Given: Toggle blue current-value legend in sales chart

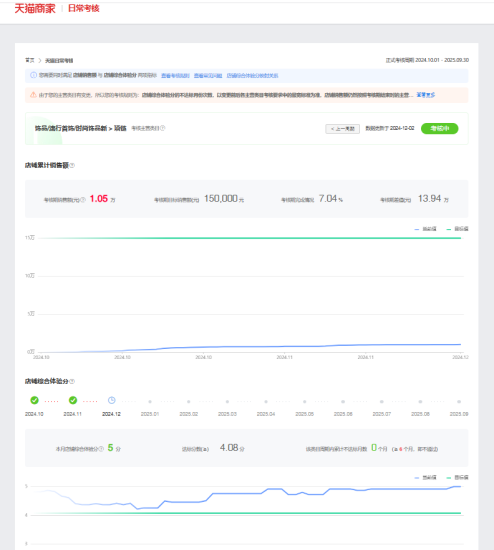Looking at the screenshot, I should (x=425, y=229).
